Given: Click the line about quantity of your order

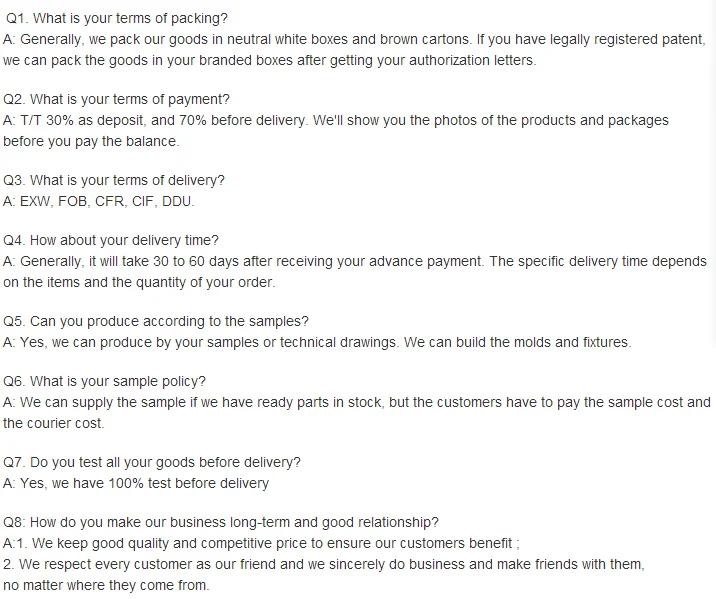Looking at the screenshot, I should point(139,282).
